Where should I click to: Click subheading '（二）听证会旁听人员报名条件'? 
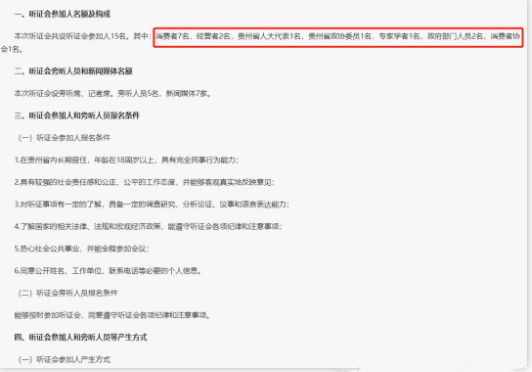(x=68, y=293)
